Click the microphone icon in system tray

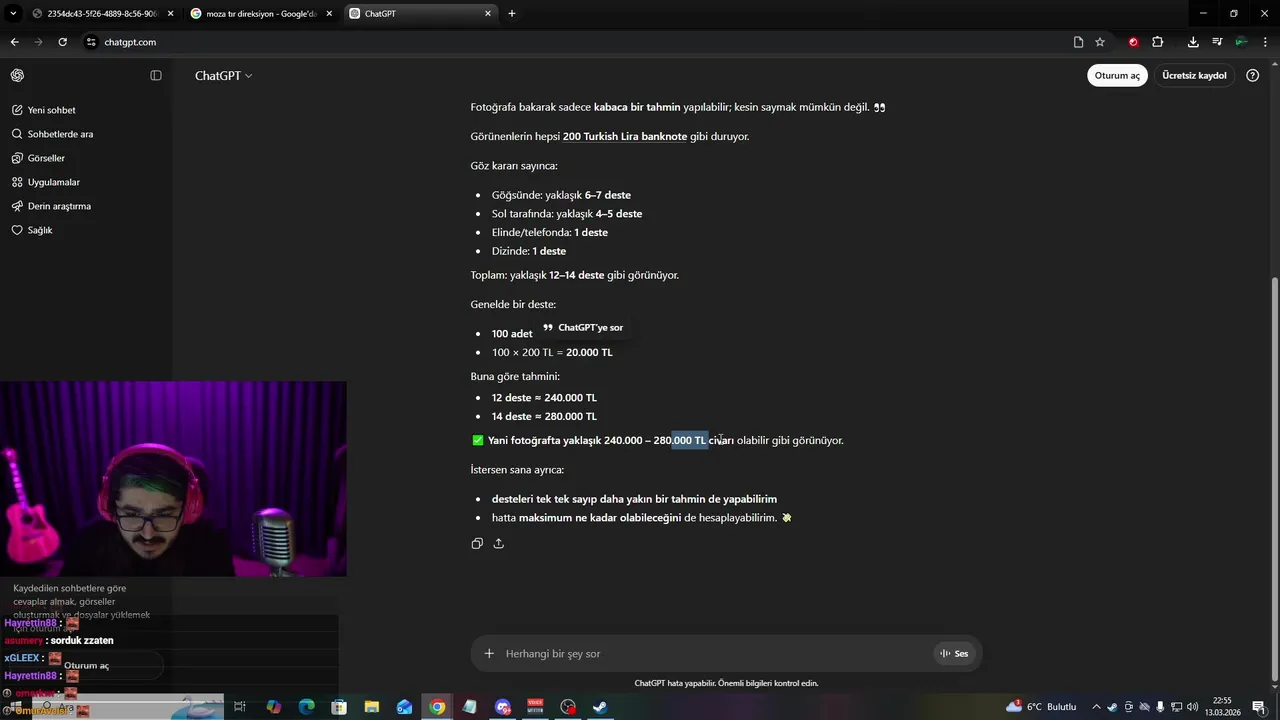[x=1161, y=707]
